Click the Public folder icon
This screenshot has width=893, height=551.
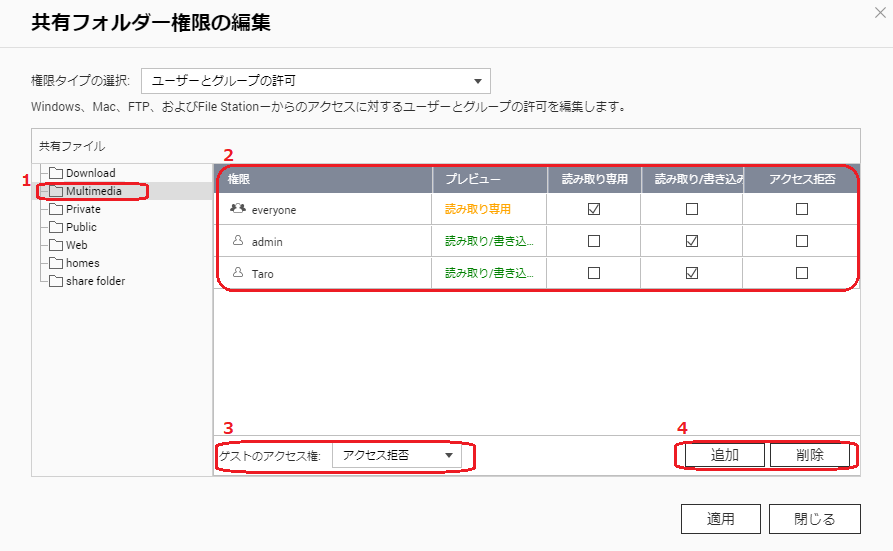(x=56, y=227)
